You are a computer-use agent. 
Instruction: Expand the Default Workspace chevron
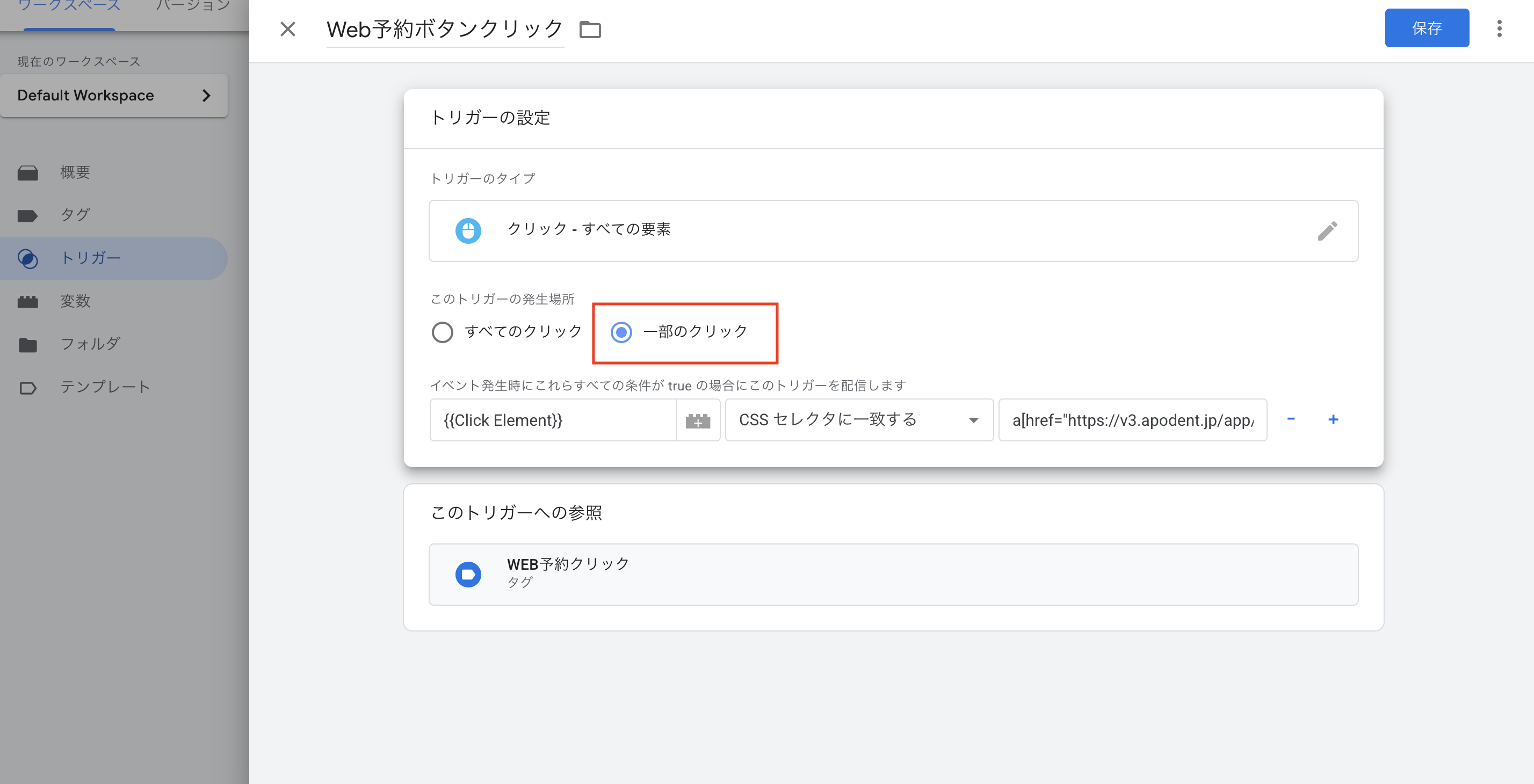[206, 96]
